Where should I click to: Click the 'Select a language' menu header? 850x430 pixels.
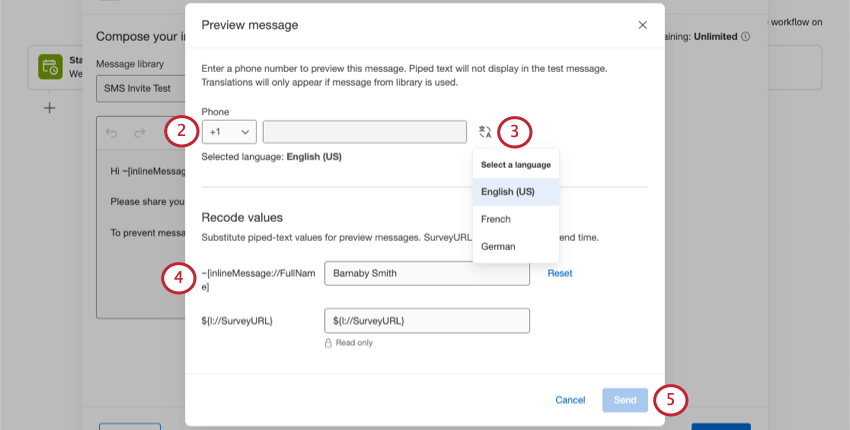(x=516, y=165)
